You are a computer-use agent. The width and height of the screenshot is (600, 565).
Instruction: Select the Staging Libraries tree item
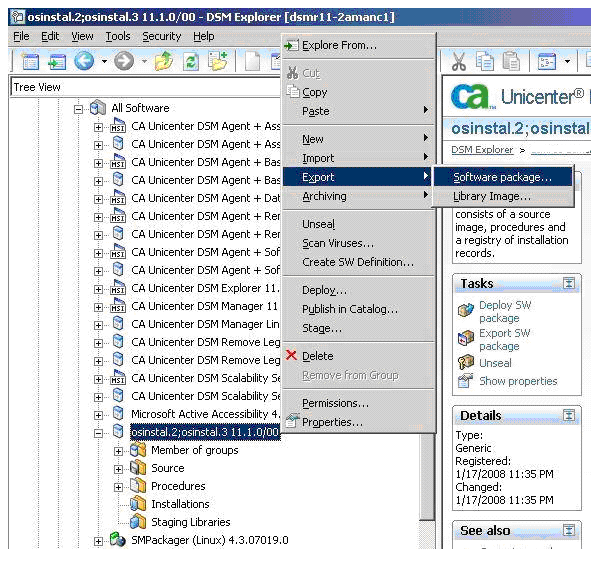[x=190, y=522]
